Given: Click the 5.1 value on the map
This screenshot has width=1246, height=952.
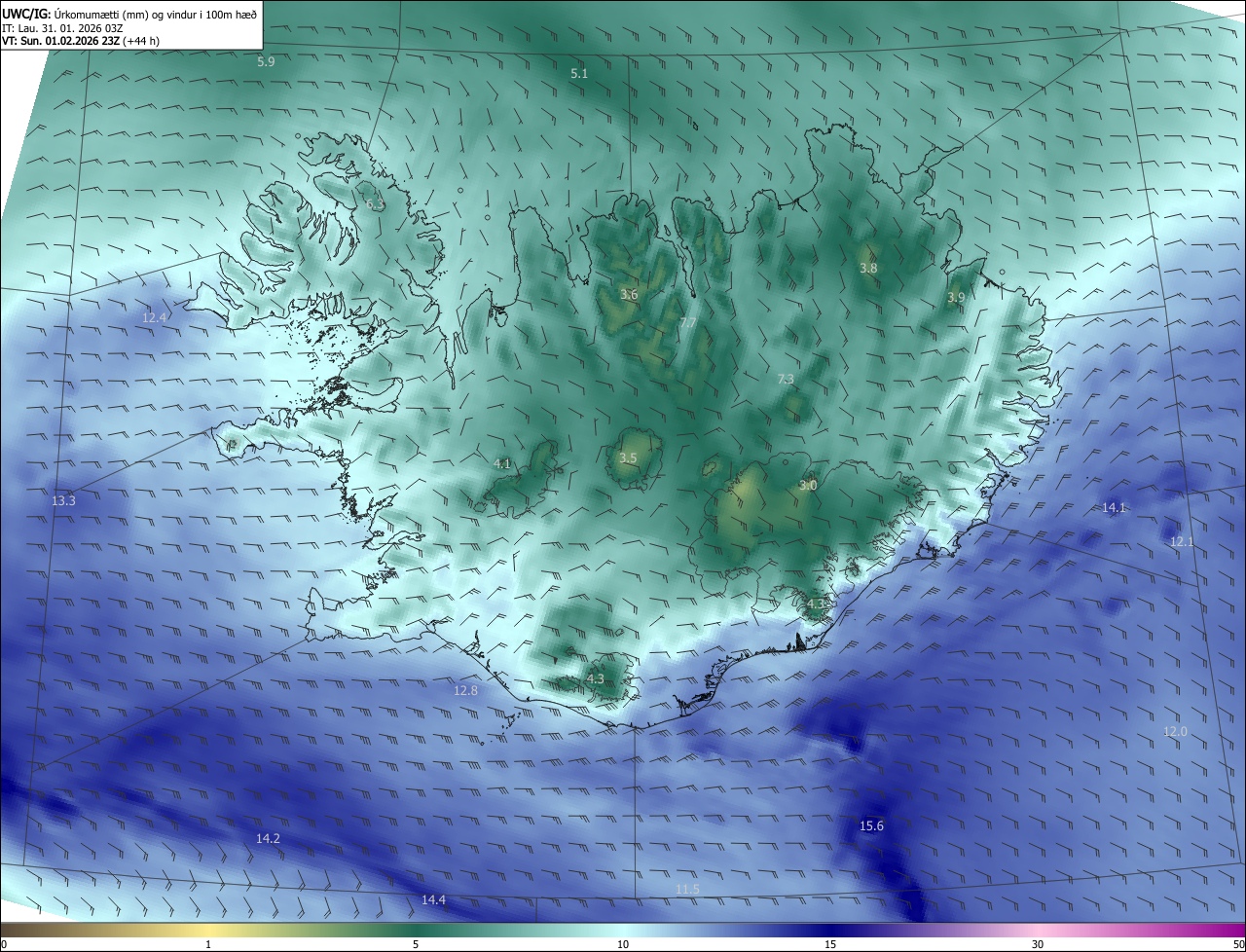Looking at the screenshot, I should click(x=579, y=74).
